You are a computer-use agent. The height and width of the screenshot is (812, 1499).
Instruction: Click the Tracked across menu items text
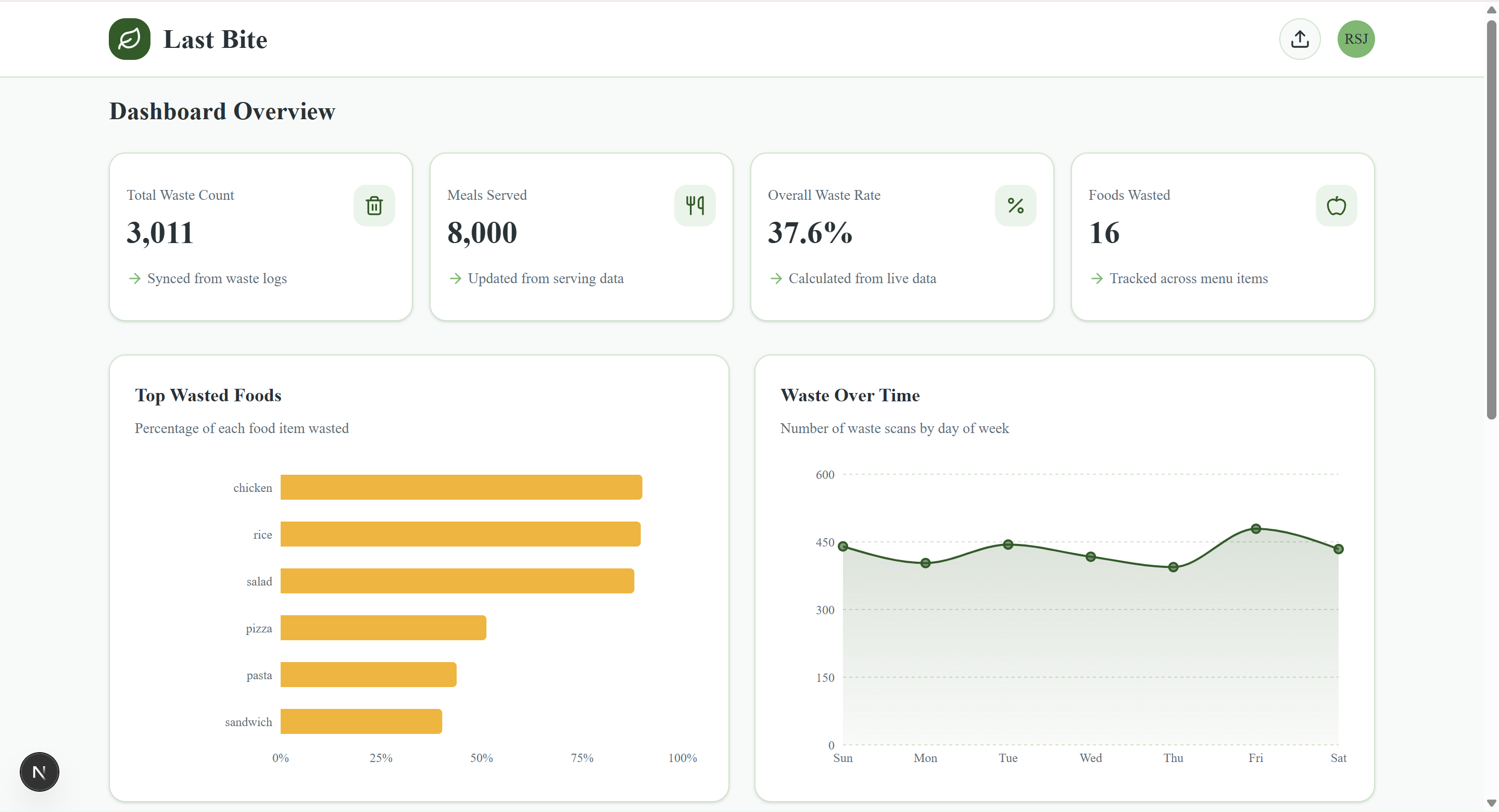pyautogui.click(x=1188, y=278)
